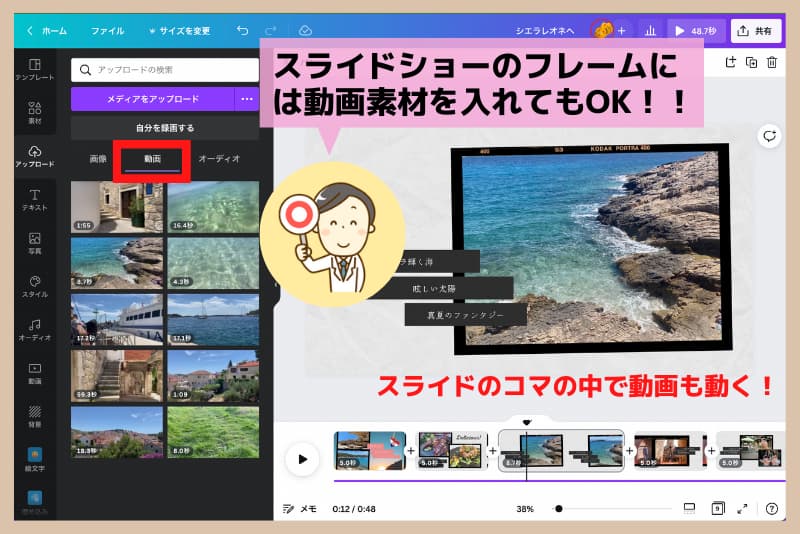Toggle the timeline thumbnail view icon
The image size is (800, 534).
pyautogui.click(x=689, y=508)
